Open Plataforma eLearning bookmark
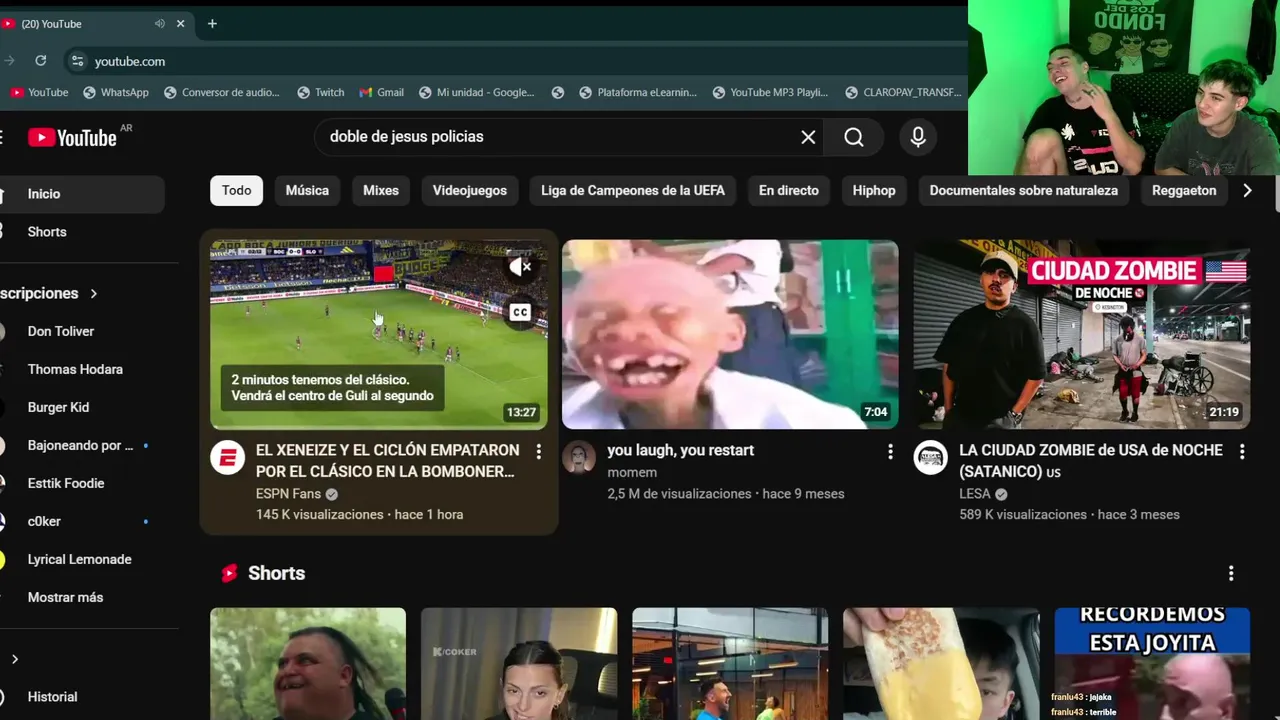1280x720 pixels. [638, 92]
